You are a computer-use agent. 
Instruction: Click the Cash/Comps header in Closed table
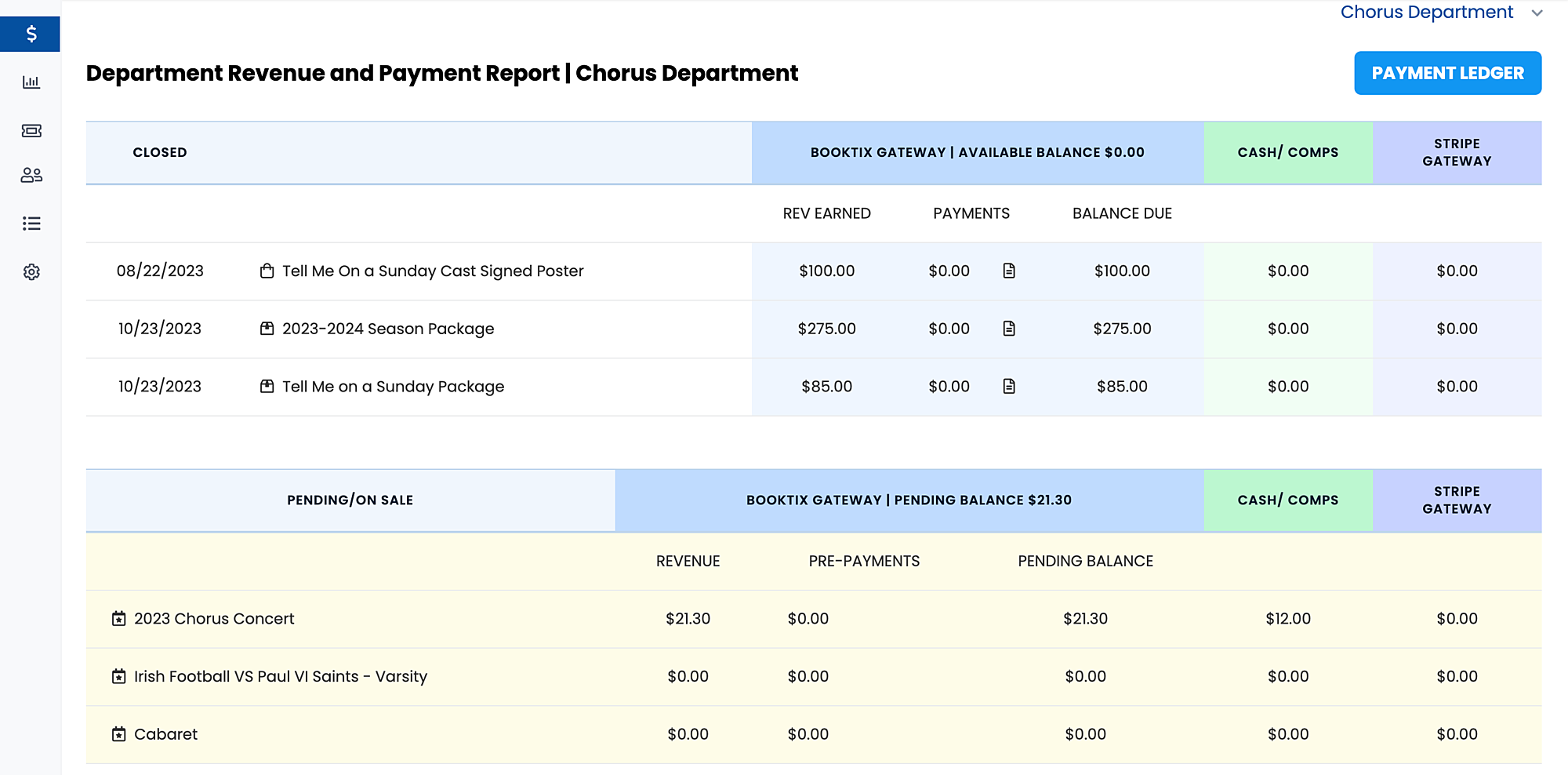pyautogui.click(x=1288, y=152)
